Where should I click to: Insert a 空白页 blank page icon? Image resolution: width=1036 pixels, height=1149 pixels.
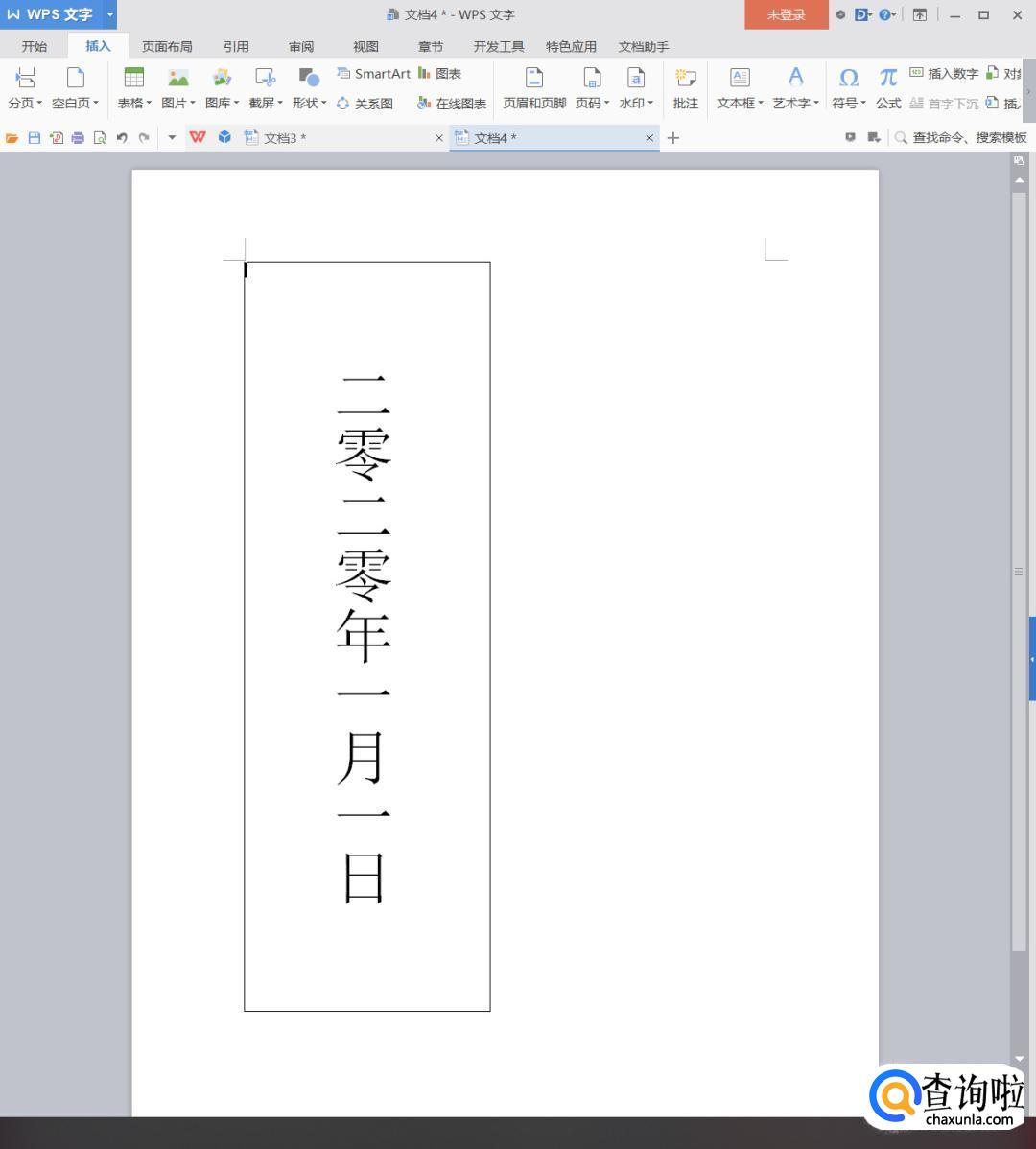[x=75, y=78]
